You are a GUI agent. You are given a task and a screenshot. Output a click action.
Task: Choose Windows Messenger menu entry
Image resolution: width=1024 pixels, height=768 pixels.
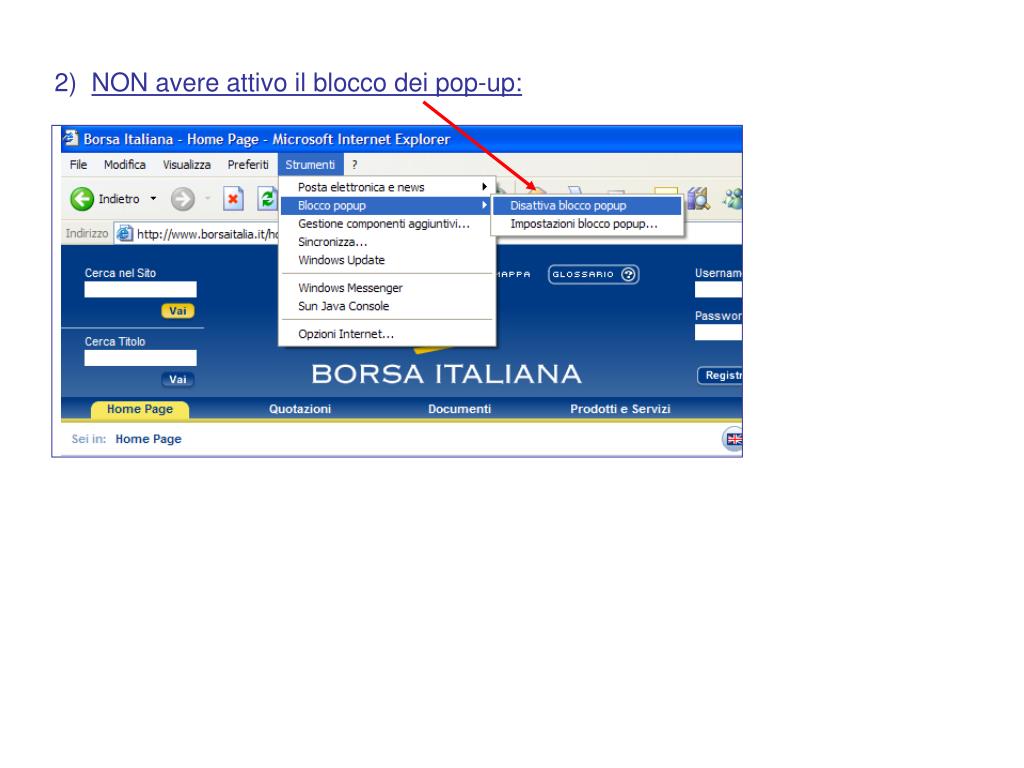387,288
